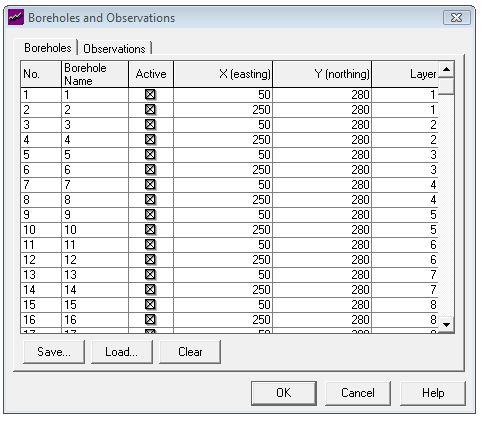
Task: Click the table scrollbar up arrow
Action: point(446,69)
